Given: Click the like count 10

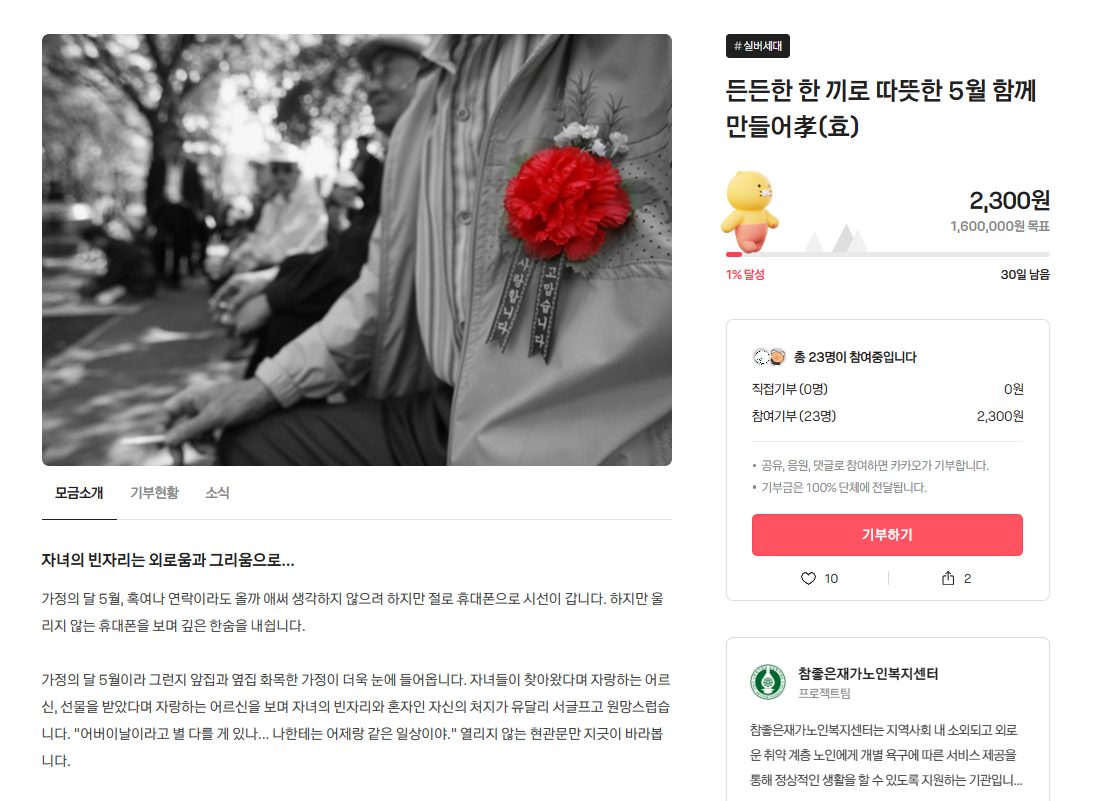Looking at the screenshot, I should 831,579.
